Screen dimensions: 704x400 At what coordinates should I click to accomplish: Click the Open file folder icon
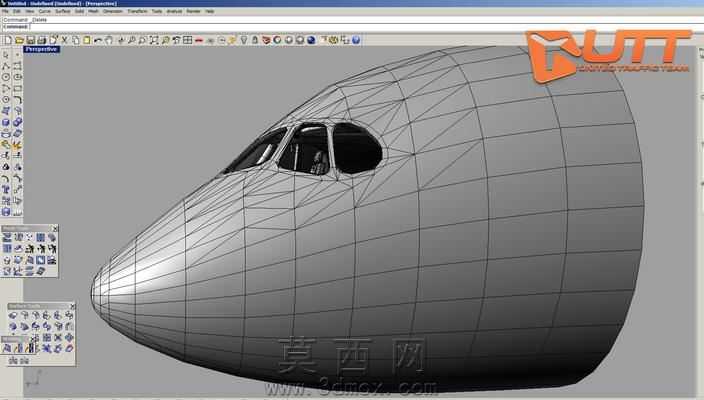[x=19, y=40]
